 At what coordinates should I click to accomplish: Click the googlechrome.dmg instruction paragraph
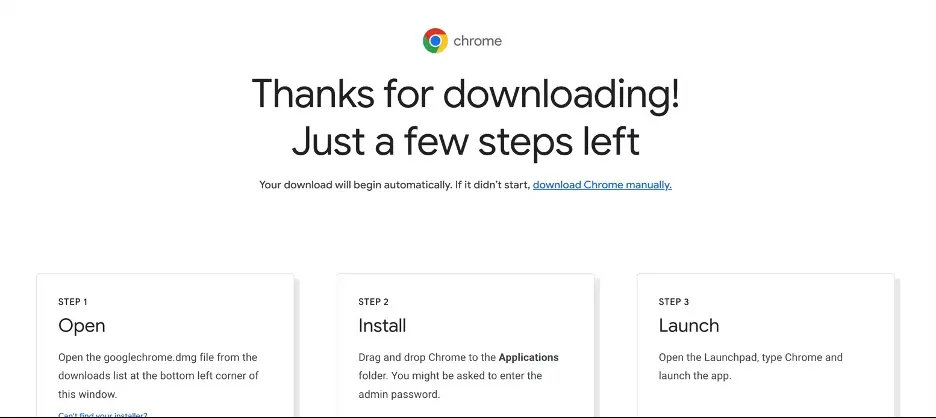(x=158, y=376)
